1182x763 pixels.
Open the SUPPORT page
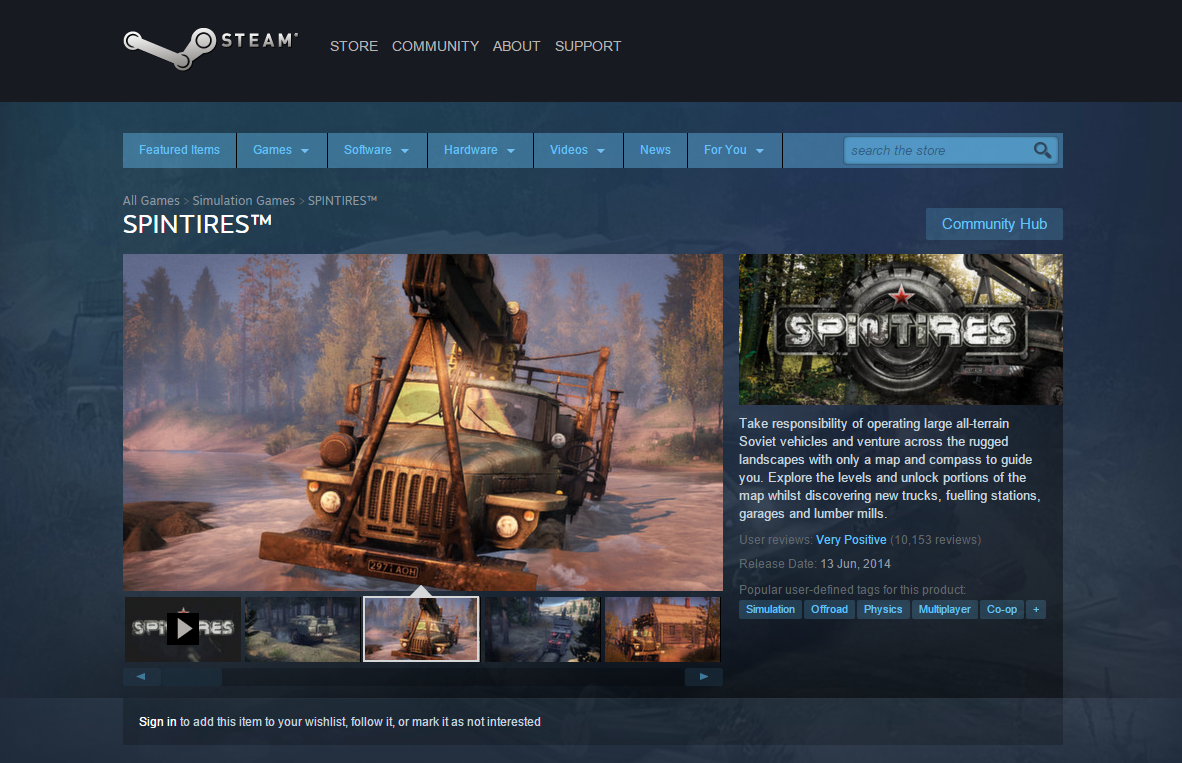click(x=588, y=46)
